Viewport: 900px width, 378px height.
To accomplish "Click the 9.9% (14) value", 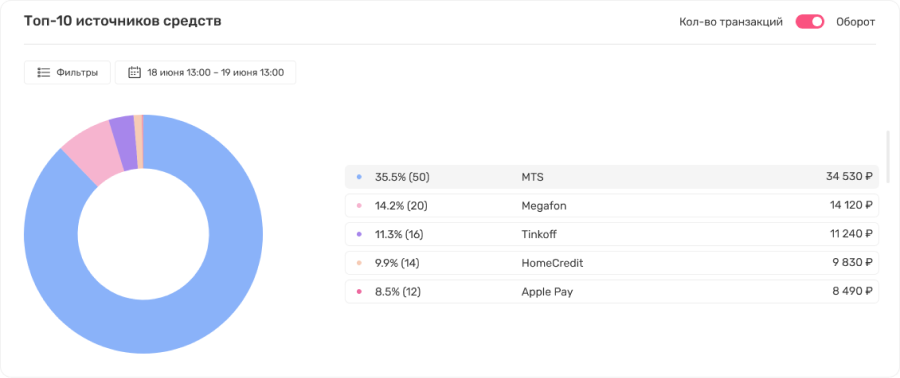I will pos(398,263).
